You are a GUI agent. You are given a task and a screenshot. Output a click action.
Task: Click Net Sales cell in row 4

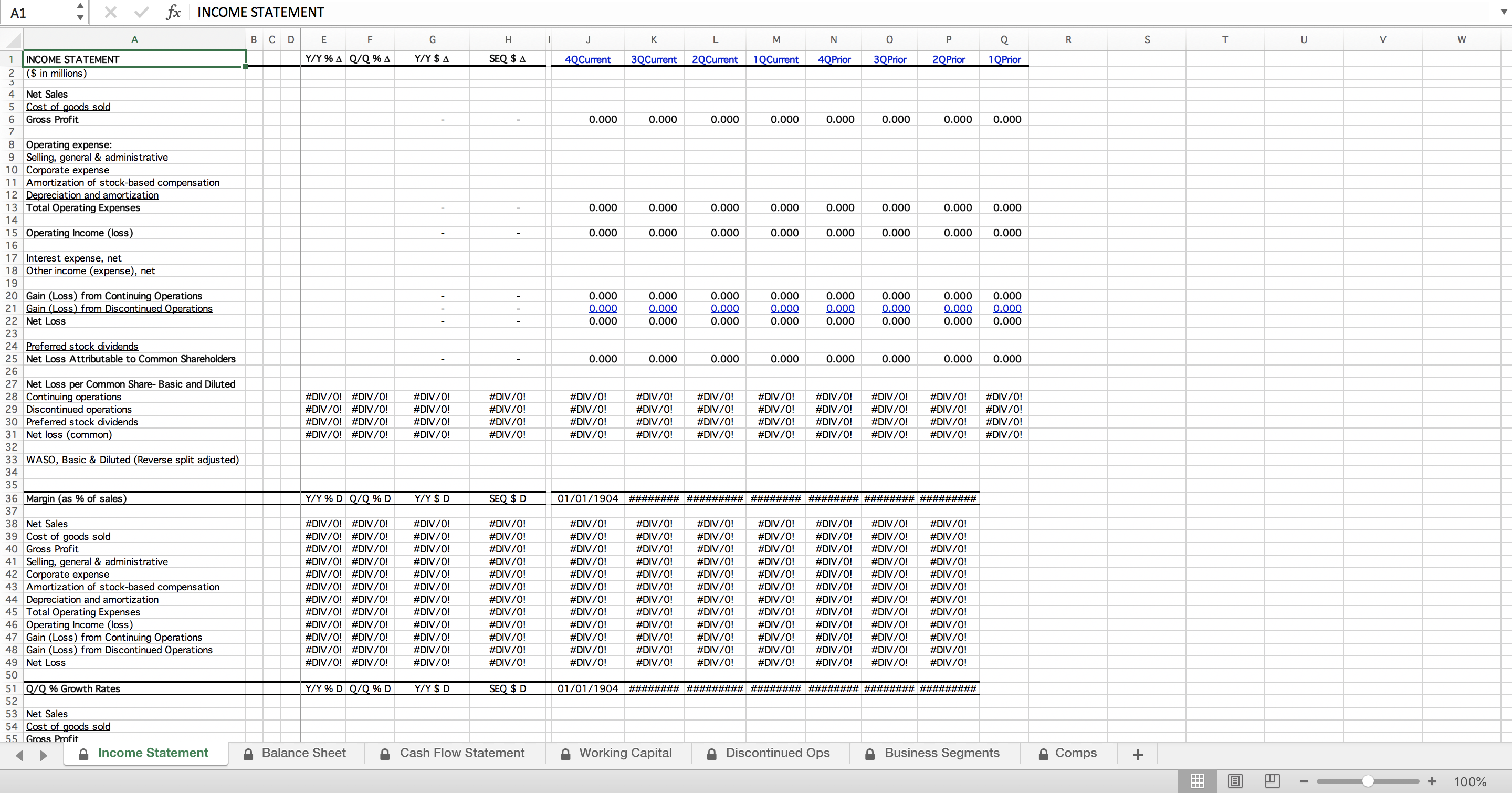pyautogui.click(x=134, y=95)
